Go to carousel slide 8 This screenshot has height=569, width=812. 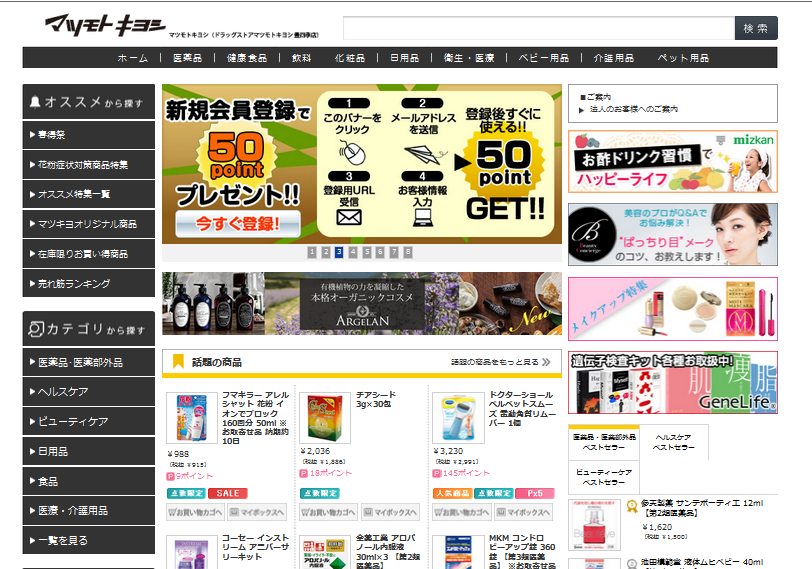408,252
